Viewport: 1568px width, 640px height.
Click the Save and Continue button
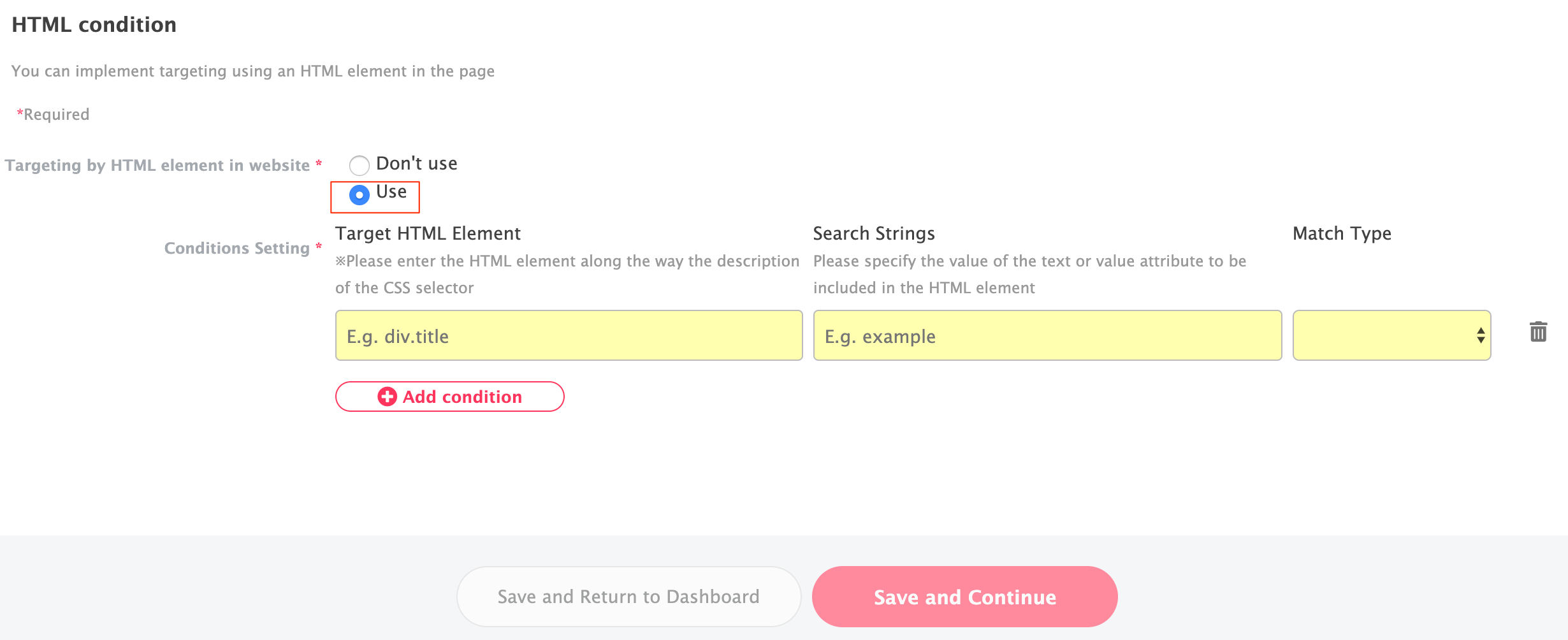[x=964, y=597]
